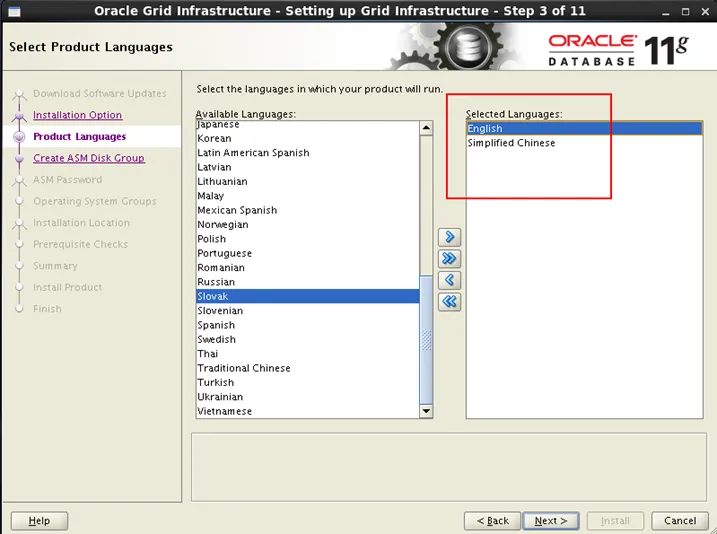Screen dimensions: 717x534
Task: Select Mexican Spanish language
Action: (308, 210)
